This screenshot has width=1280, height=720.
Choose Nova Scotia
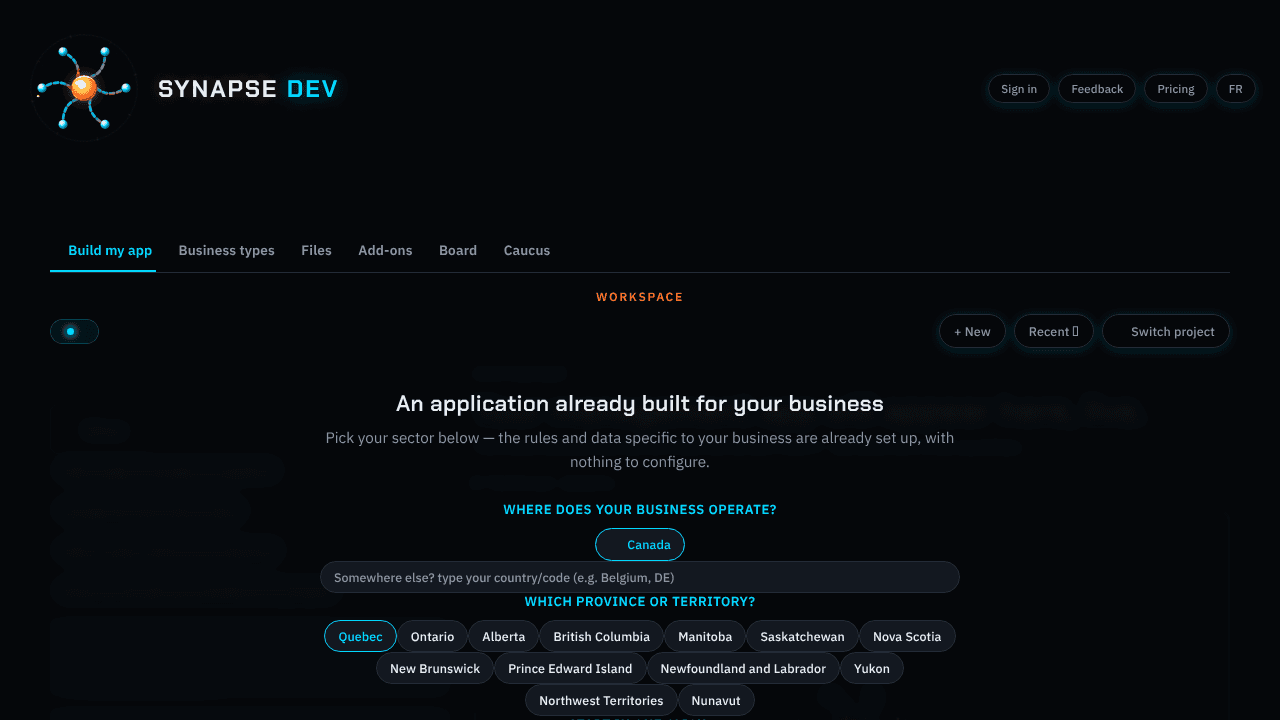coord(907,637)
